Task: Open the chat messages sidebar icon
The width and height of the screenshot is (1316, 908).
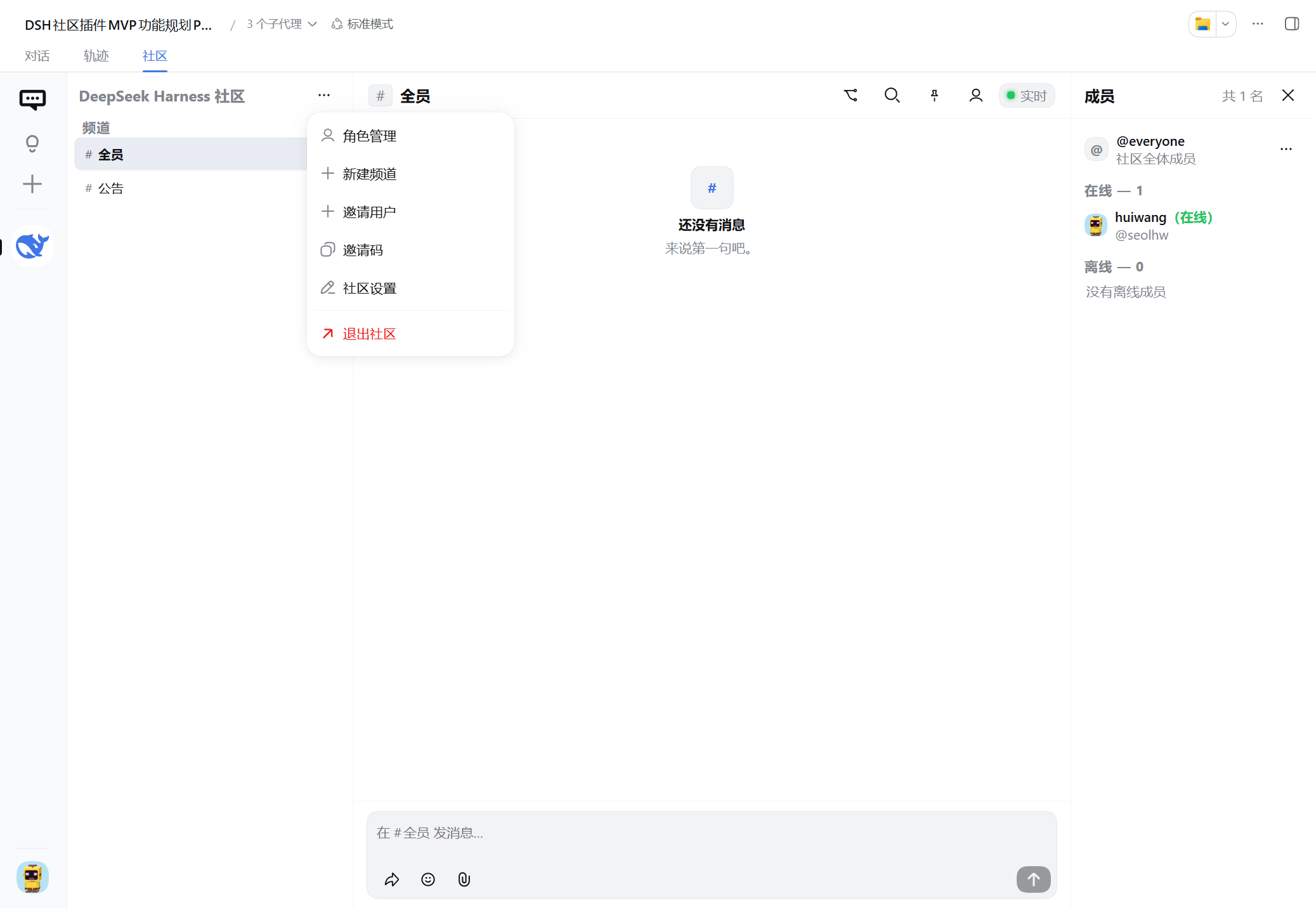Action: point(32,100)
